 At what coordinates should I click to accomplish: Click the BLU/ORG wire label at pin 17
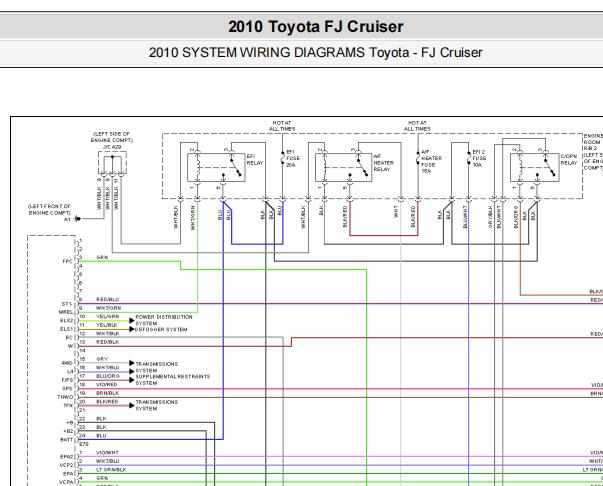(x=108, y=376)
